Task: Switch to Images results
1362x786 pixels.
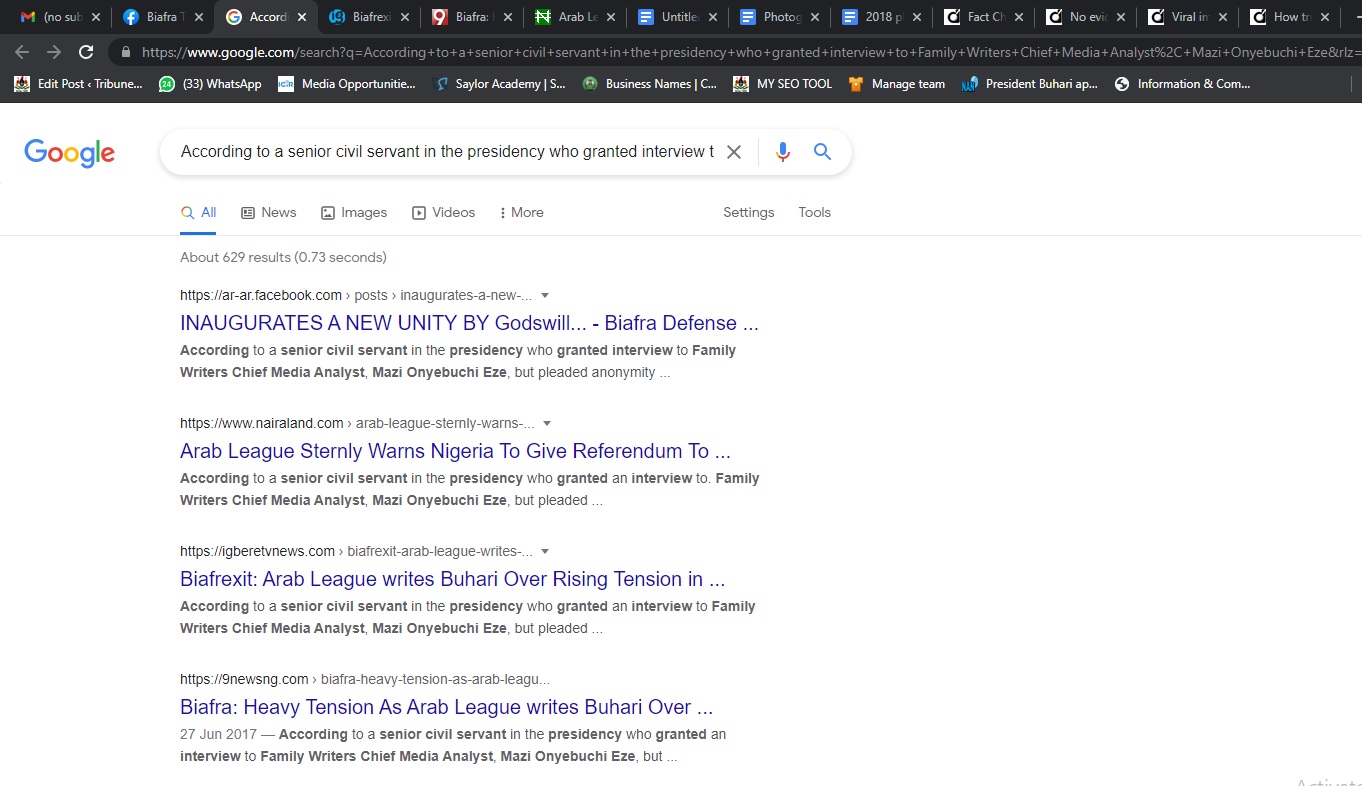Action: click(x=354, y=213)
